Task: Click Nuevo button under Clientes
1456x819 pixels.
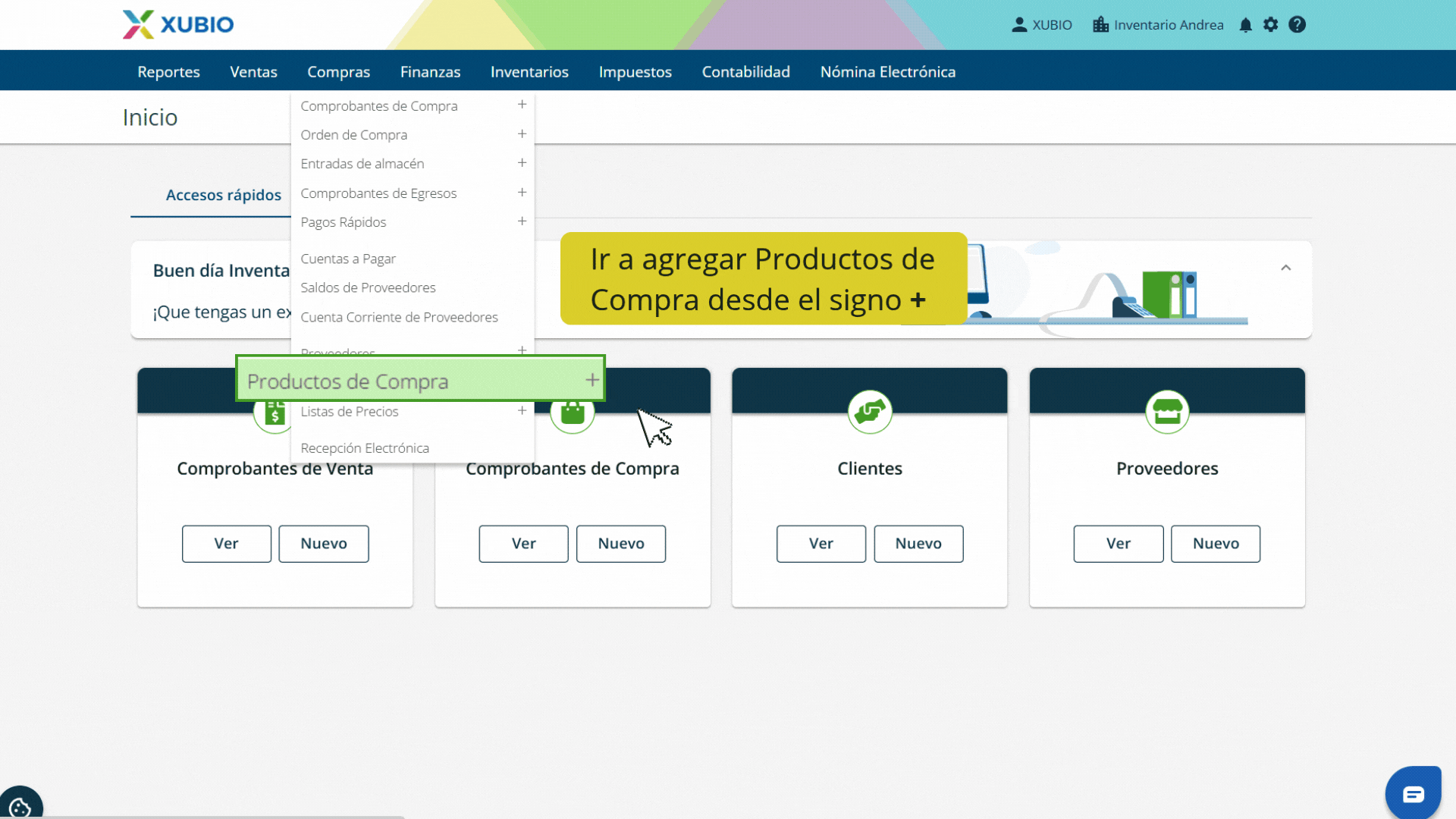Action: click(x=918, y=544)
